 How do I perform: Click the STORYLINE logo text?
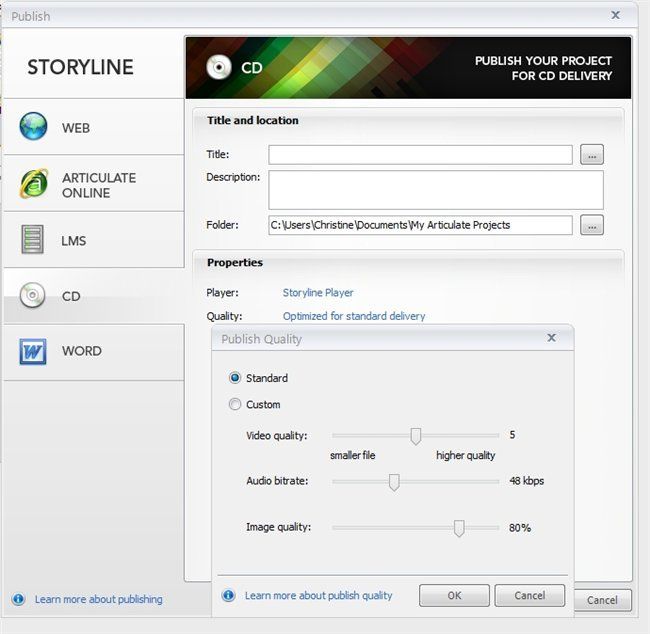[80, 67]
